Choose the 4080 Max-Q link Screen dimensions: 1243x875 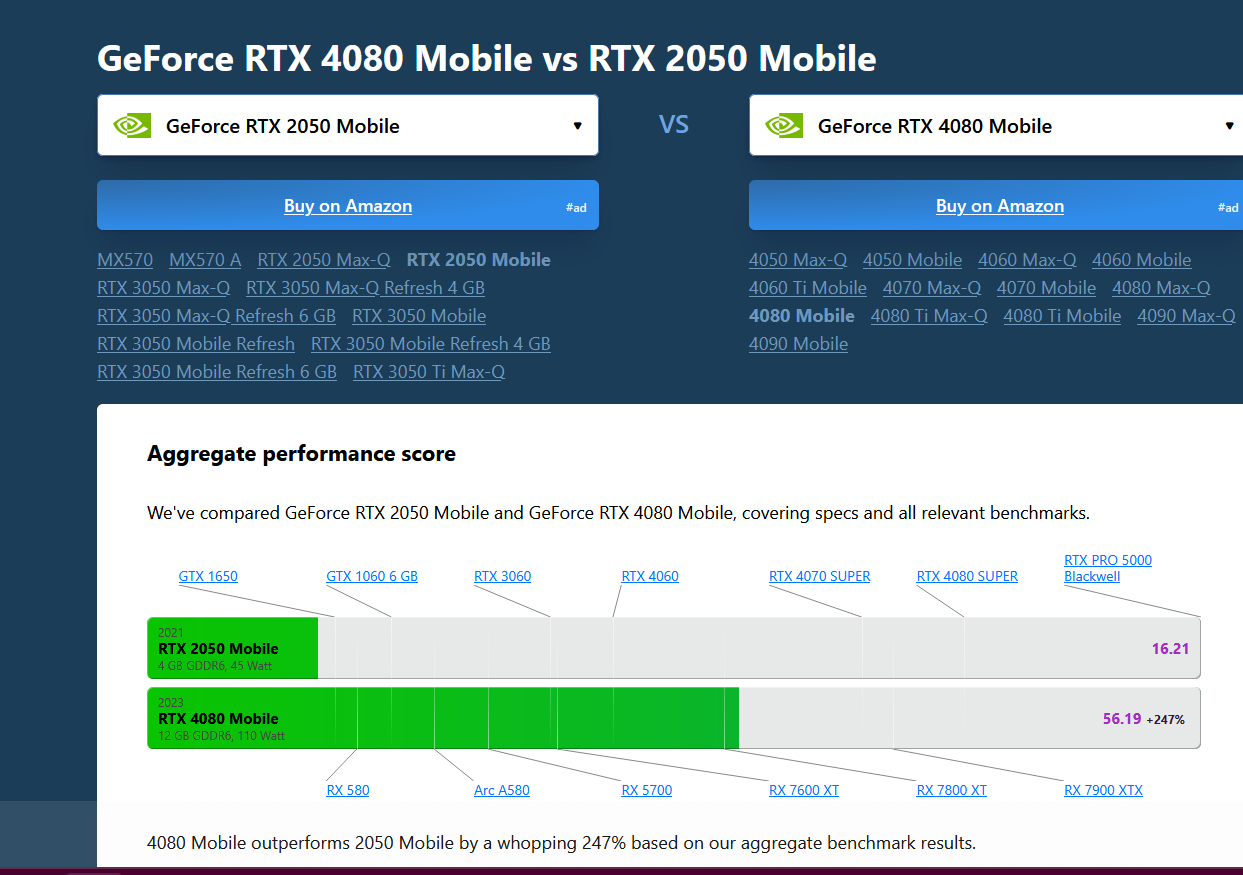(x=1161, y=288)
